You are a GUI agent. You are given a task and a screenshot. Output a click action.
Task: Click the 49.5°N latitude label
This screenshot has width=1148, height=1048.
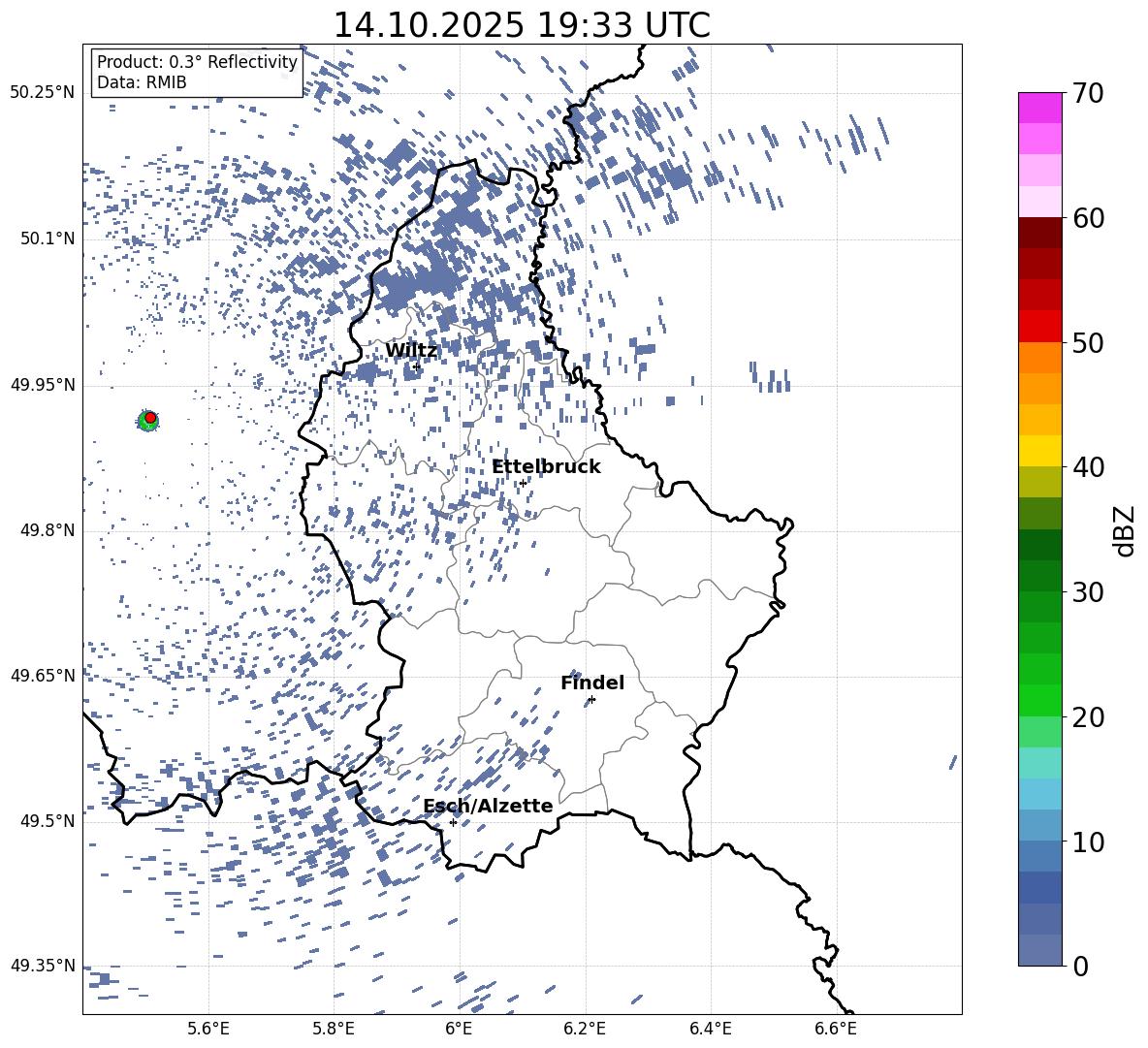48,820
